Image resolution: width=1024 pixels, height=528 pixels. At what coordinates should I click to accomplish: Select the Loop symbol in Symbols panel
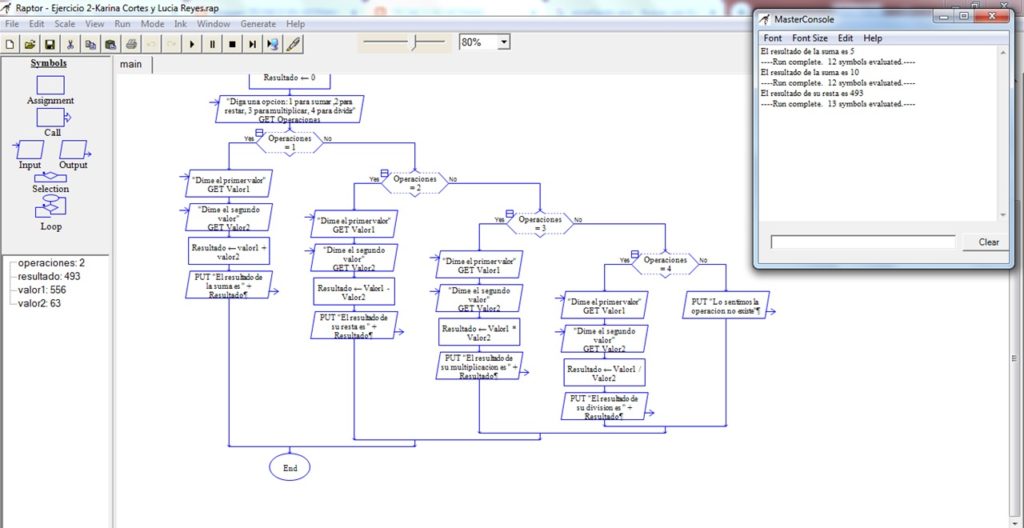click(x=50, y=208)
